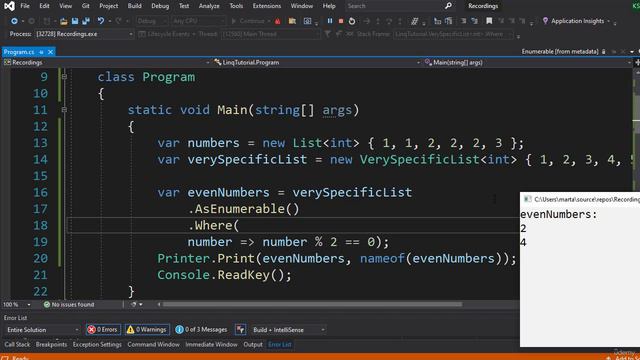Click the Restart debugging icon
The image size is (640, 360).
click(x=352, y=21)
